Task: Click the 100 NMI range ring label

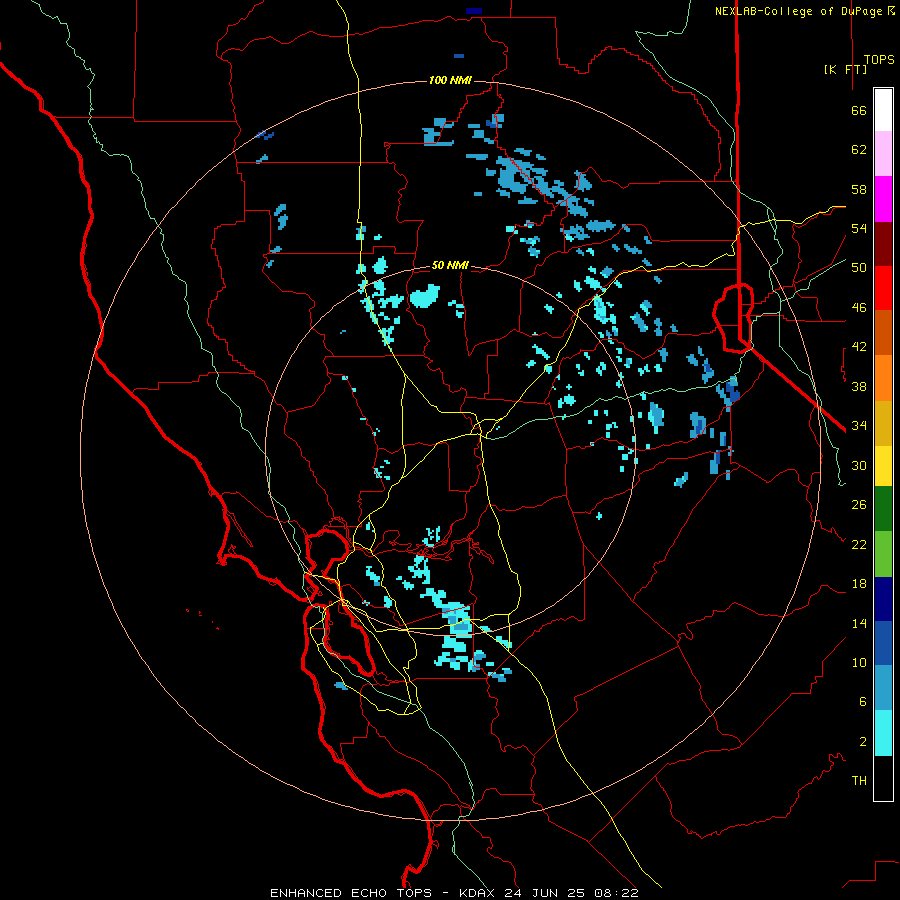Action: pos(450,80)
